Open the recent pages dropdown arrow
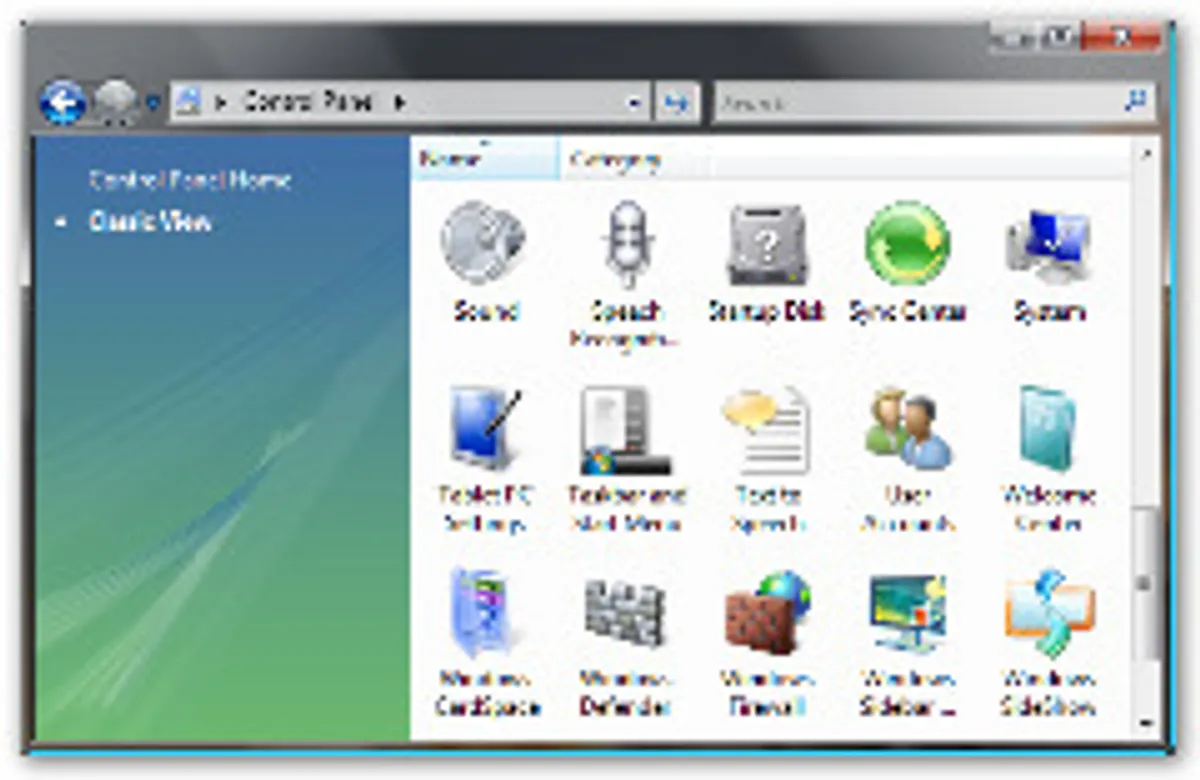This screenshot has height=780, width=1200. click(152, 102)
